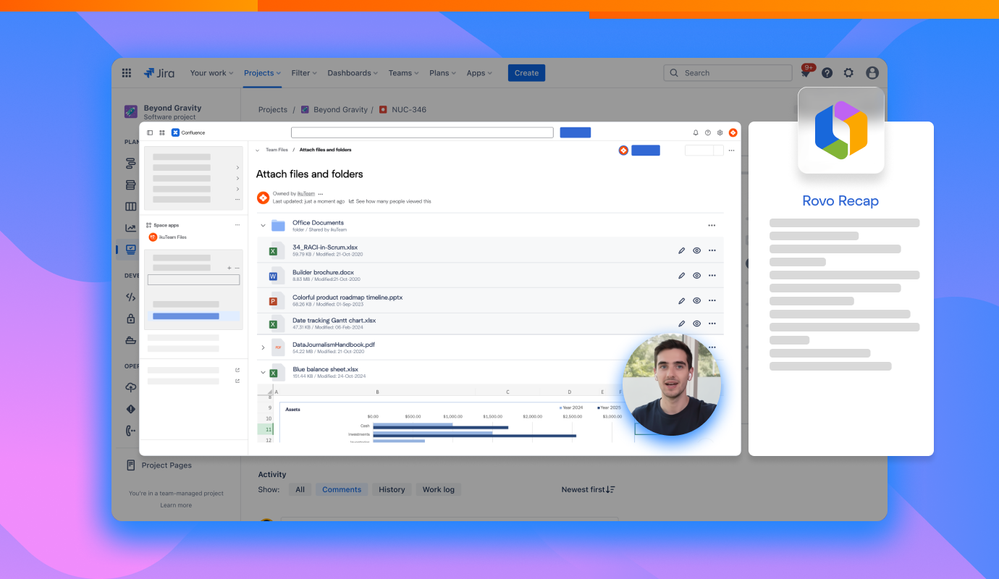Open the Jira sidebar board columns icon
The height and width of the screenshot is (579, 999).
(131, 206)
